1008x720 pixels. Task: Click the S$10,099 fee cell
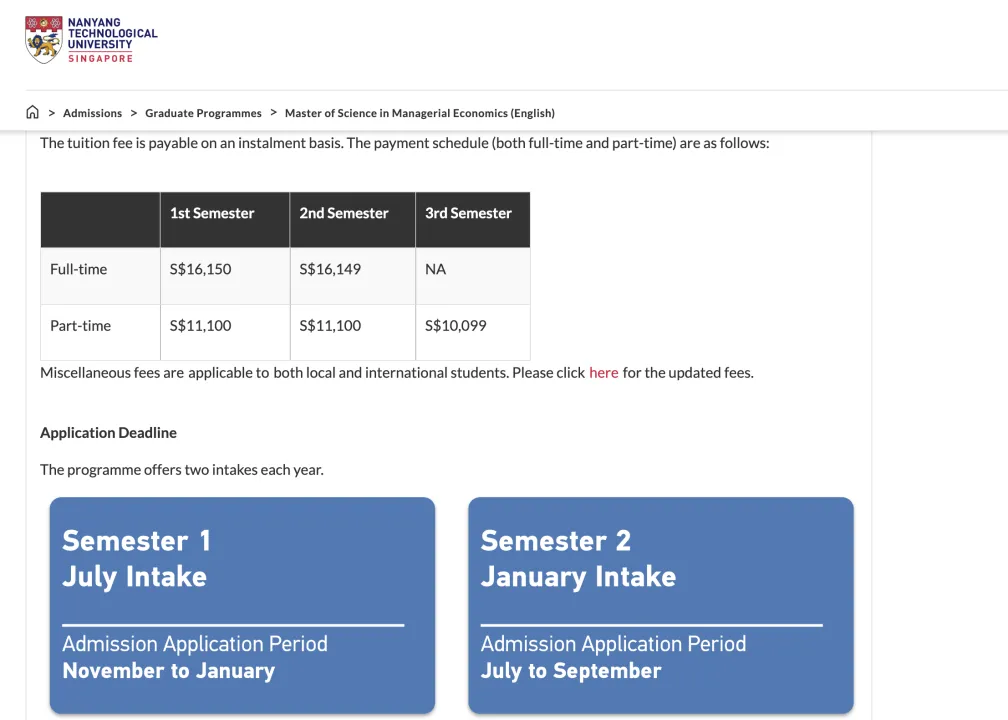(x=456, y=325)
